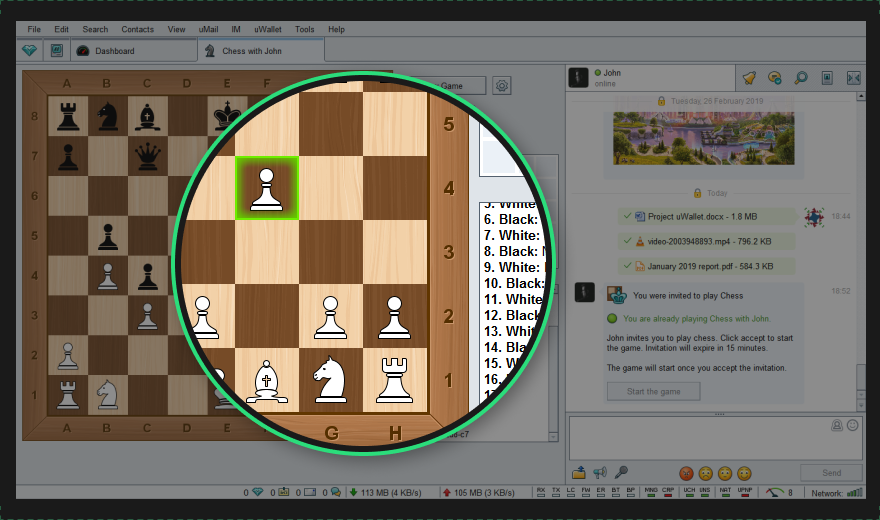Open the Edit menu
Screen dimensions: 880x520
tap(61, 29)
